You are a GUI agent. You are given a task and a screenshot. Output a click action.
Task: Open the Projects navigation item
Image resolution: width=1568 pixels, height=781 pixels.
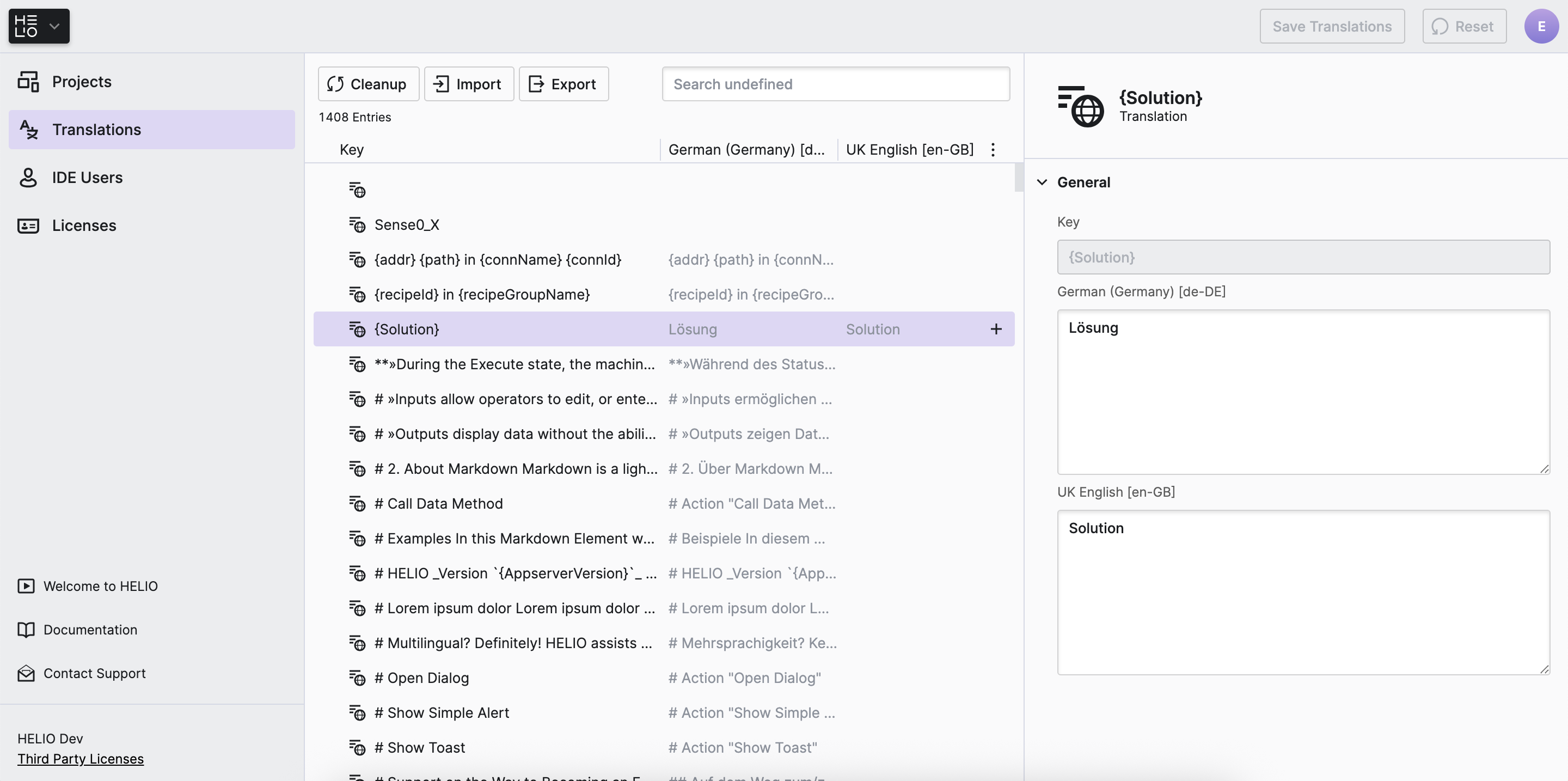point(82,82)
